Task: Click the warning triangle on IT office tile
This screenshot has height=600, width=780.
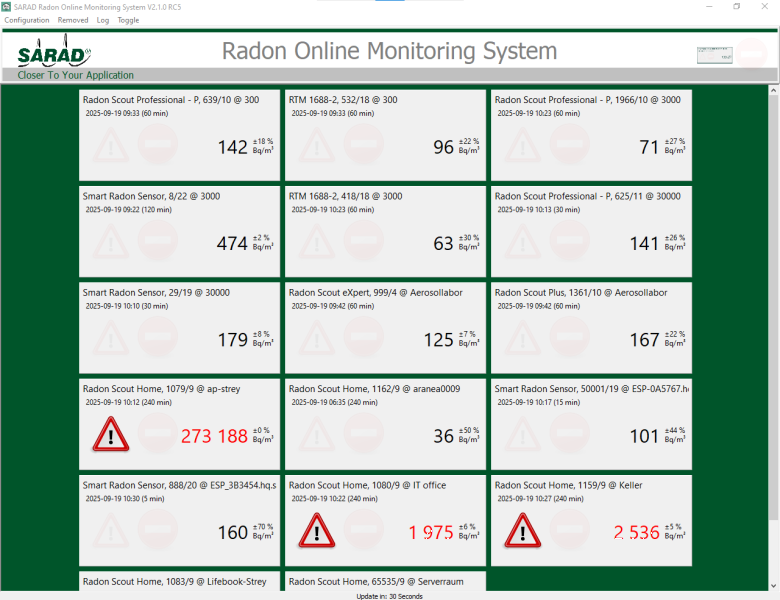Action: click(317, 531)
